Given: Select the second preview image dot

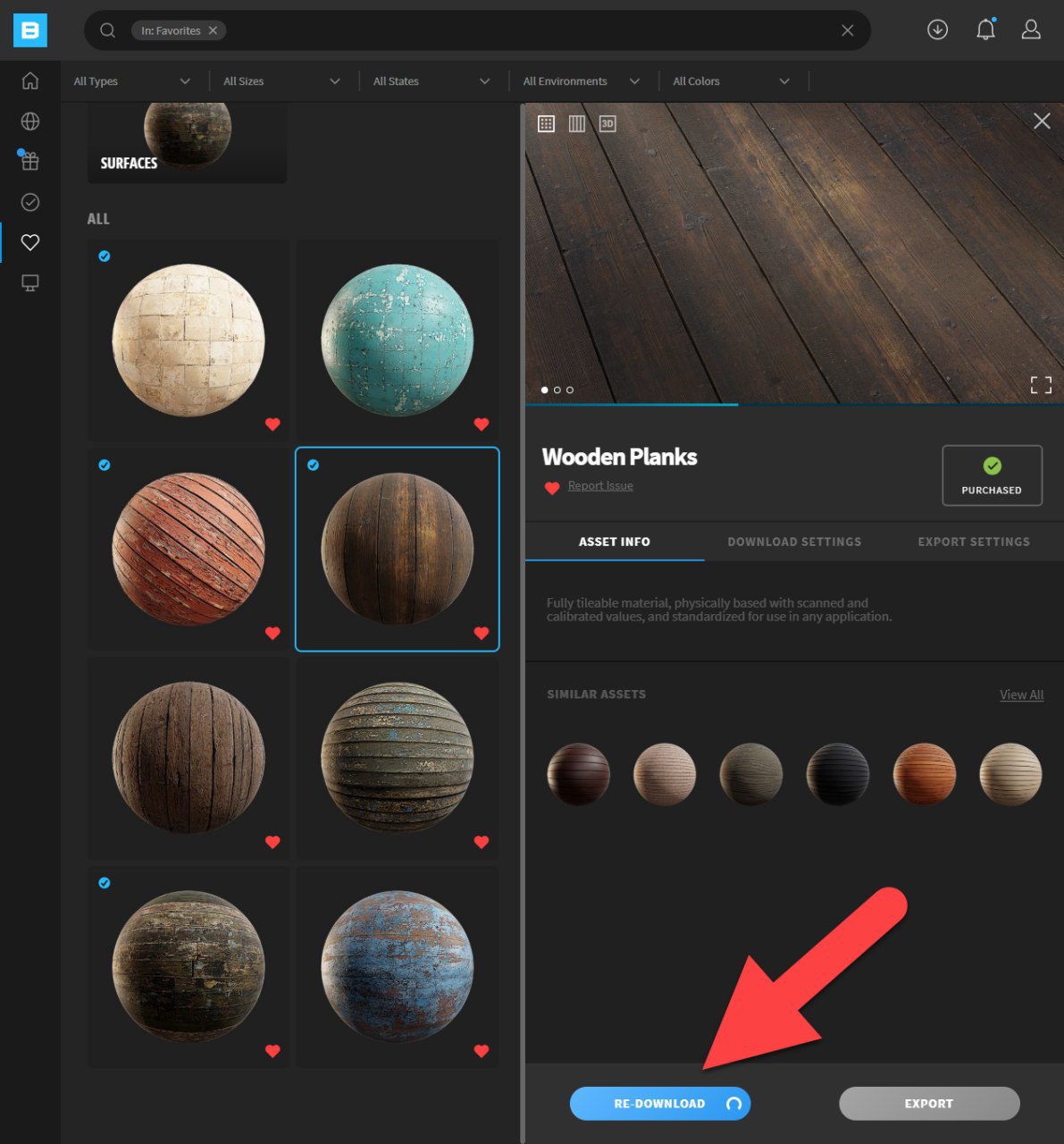Looking at the screenshot, I should pyautogui.click(x=557, y=390).
